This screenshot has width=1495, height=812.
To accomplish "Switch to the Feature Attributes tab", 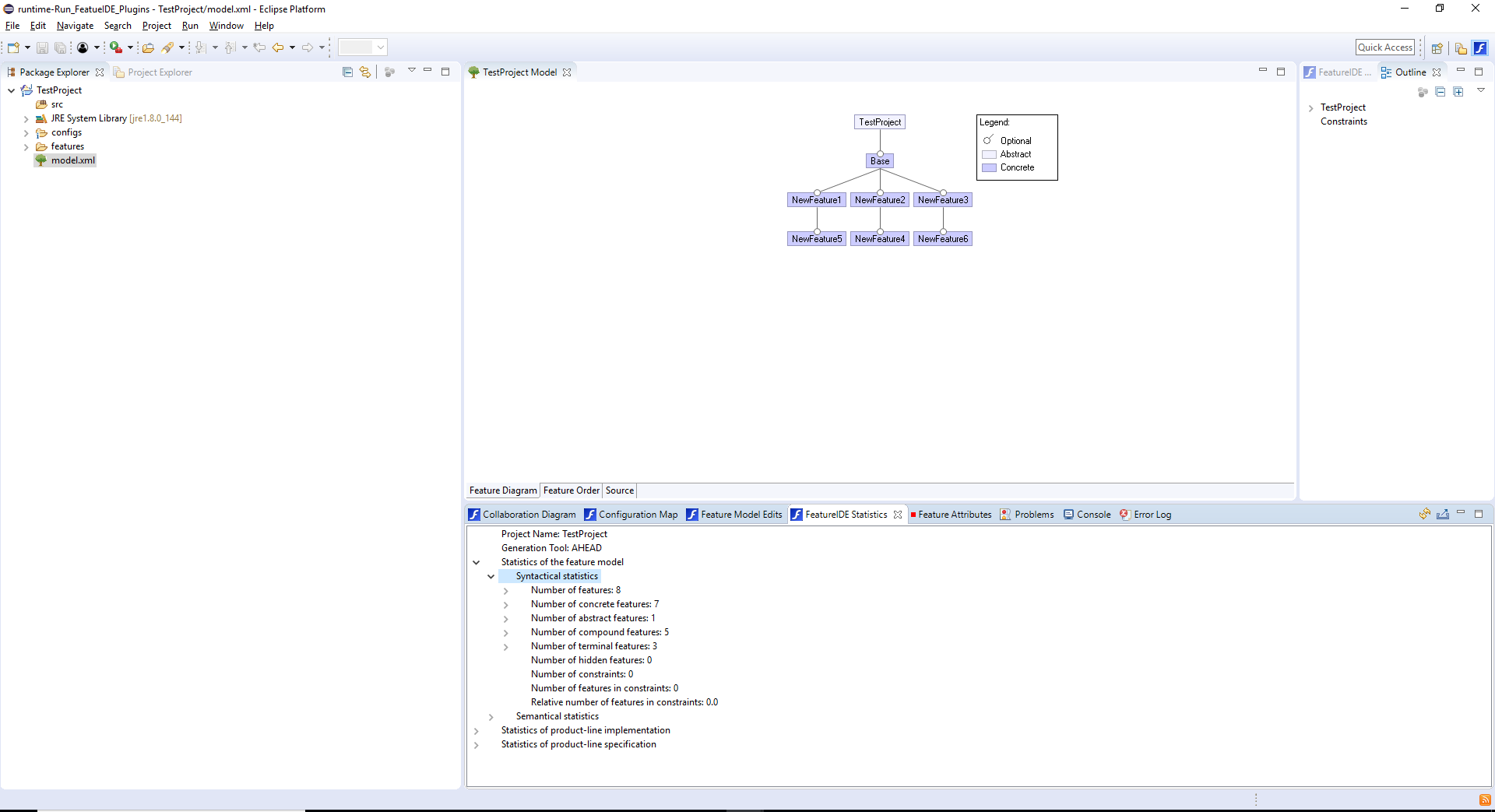I will pyautogui.click(x=955, y=514).
